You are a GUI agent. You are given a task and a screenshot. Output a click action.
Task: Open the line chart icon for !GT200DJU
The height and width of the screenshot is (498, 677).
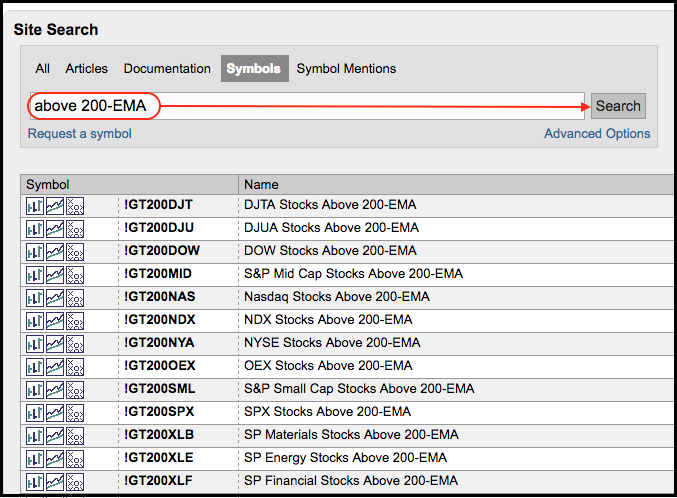click(55, 228)
